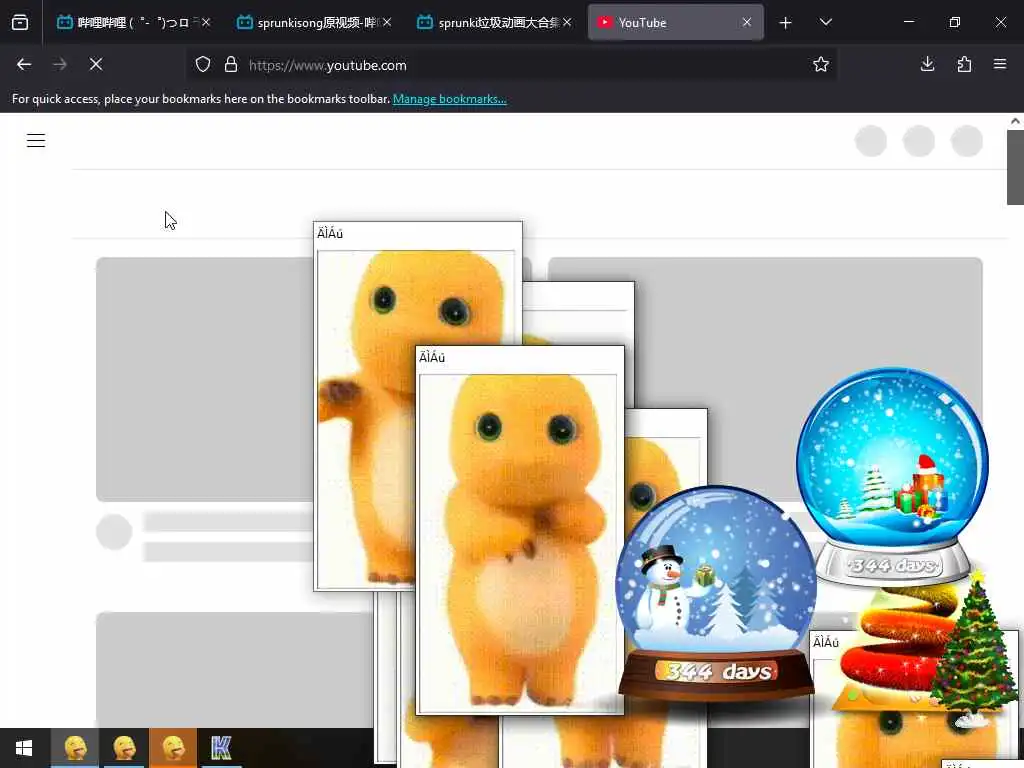This screenshot has width=1024, height=768.
Task: Close the first bilibili tab
Action: (206, 22)
